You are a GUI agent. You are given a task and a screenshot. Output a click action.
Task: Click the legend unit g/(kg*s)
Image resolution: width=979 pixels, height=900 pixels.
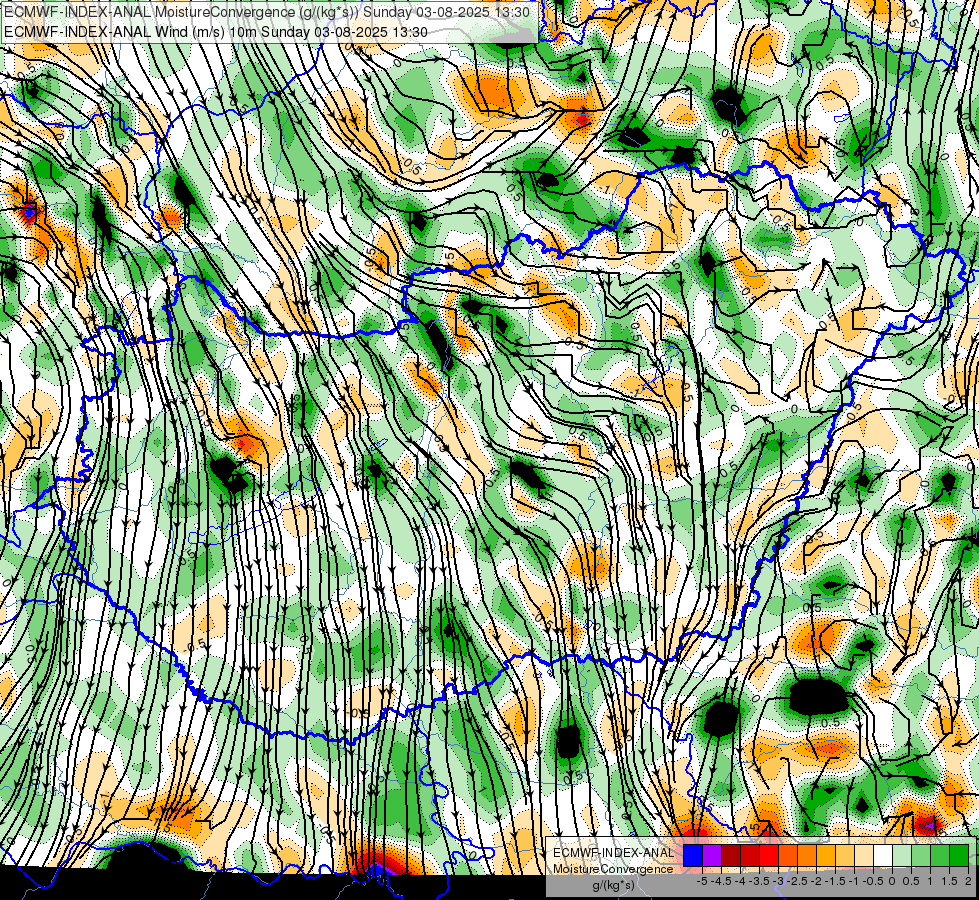[x=613, y=886]
